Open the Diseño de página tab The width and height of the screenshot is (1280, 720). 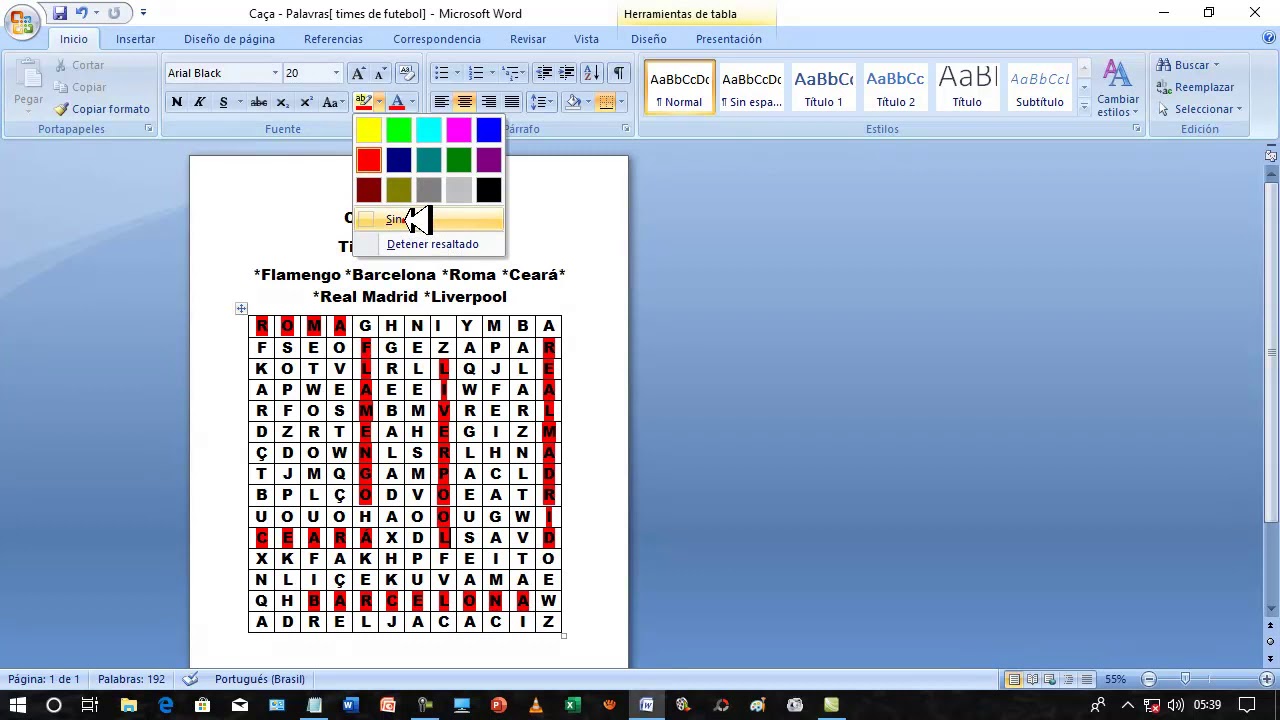point(229,39)
